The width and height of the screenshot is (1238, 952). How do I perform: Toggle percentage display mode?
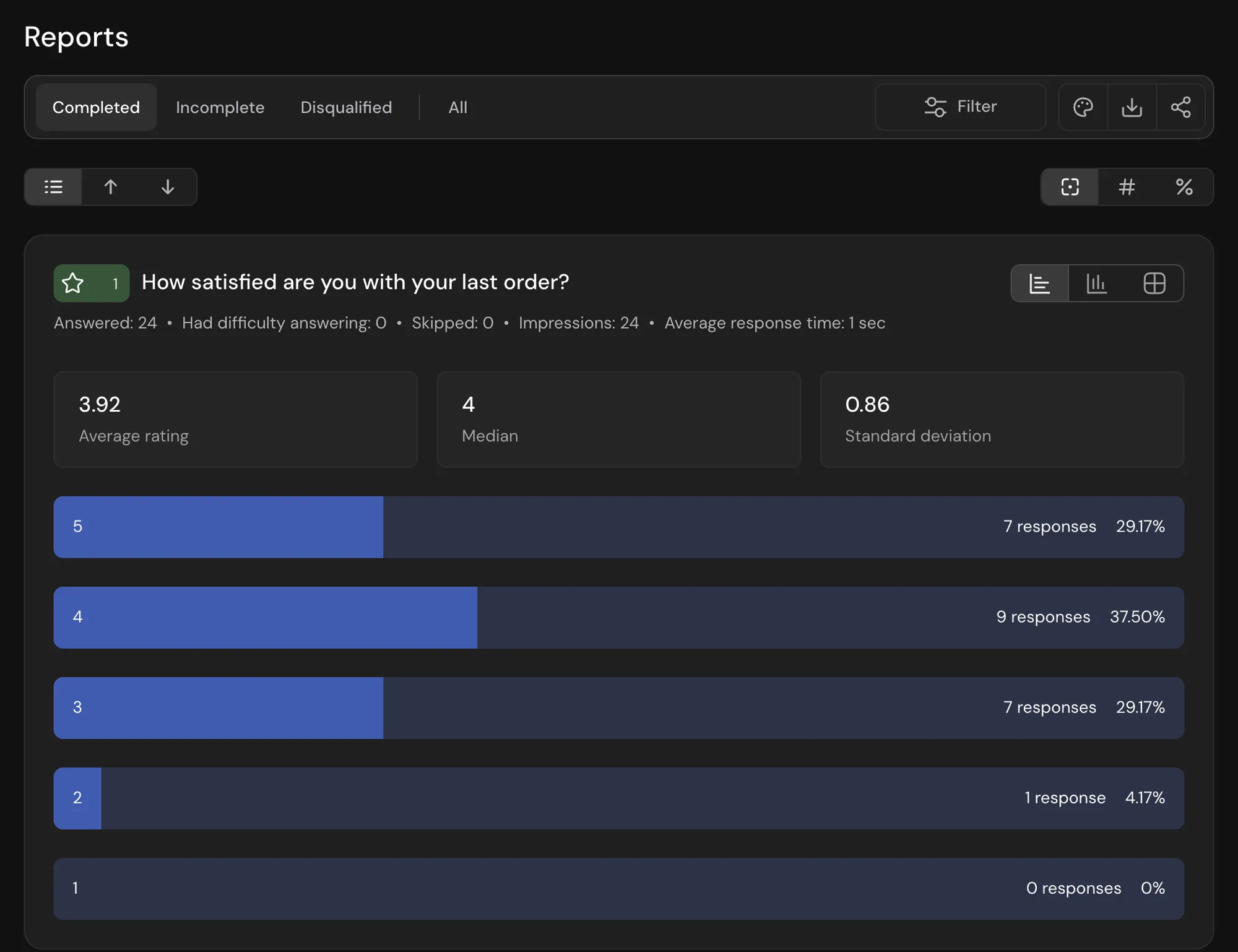(x=1184, y=187)
